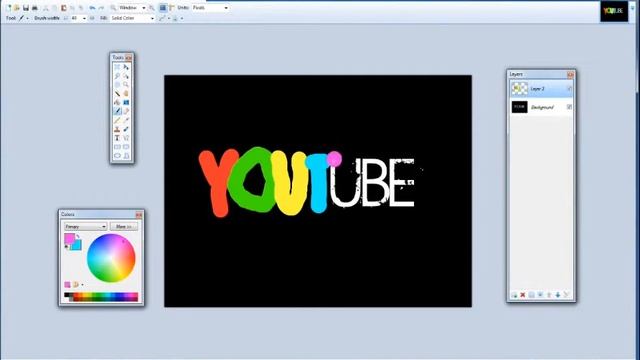Screen dimensions: 640x360
Task: Close the Tools panel
Action: (129, 58)
